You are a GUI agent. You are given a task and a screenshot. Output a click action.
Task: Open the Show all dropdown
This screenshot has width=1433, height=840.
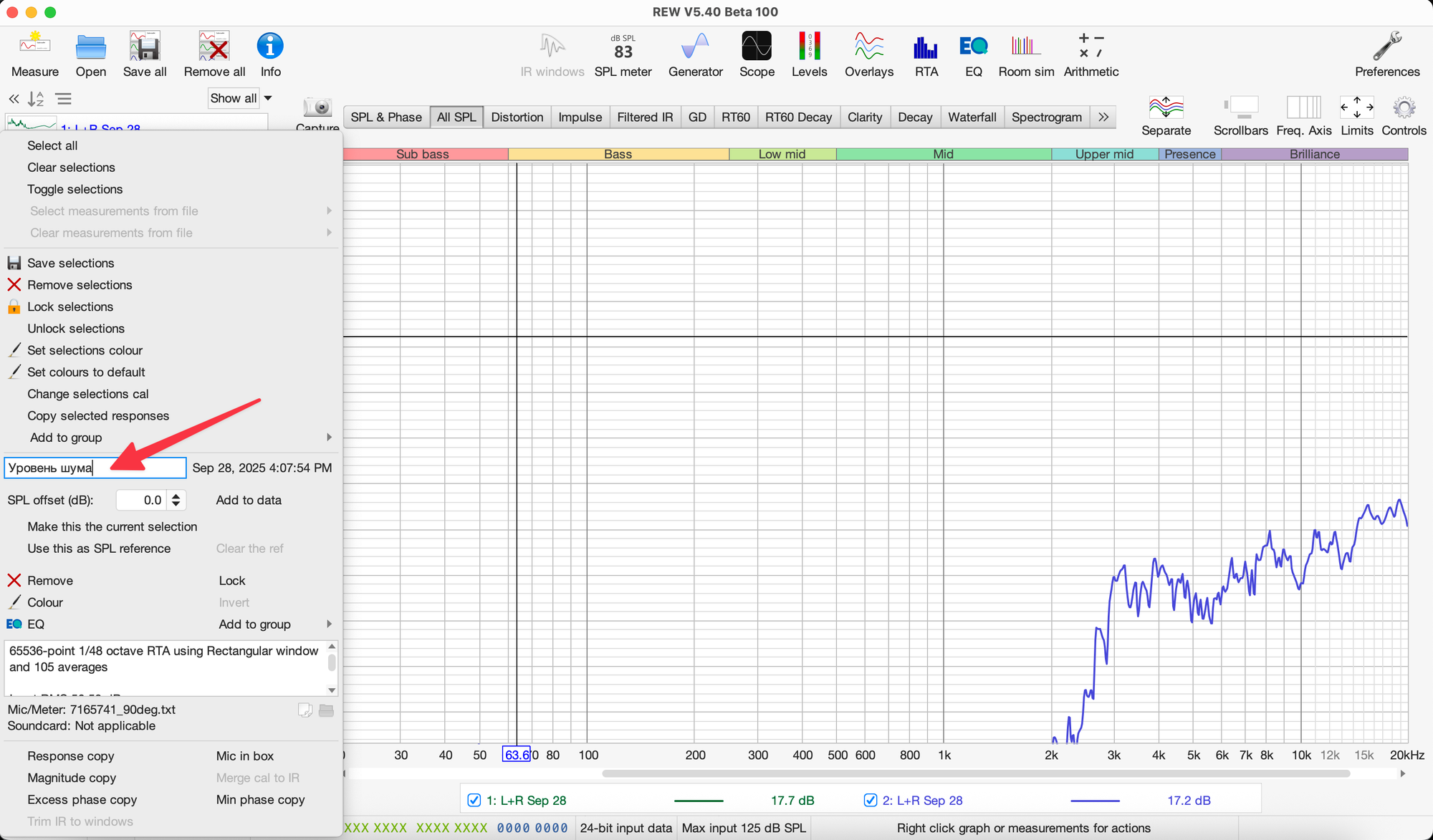tap(241, 98)
